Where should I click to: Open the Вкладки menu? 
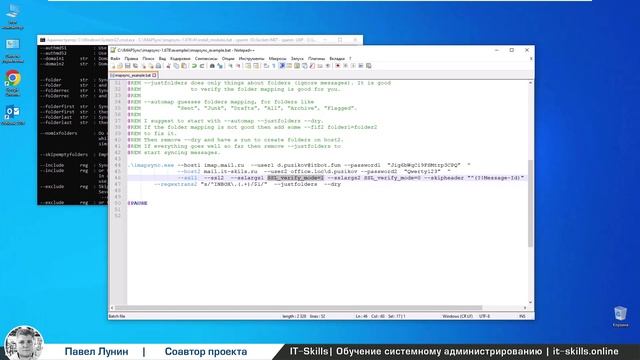[337, 59]
